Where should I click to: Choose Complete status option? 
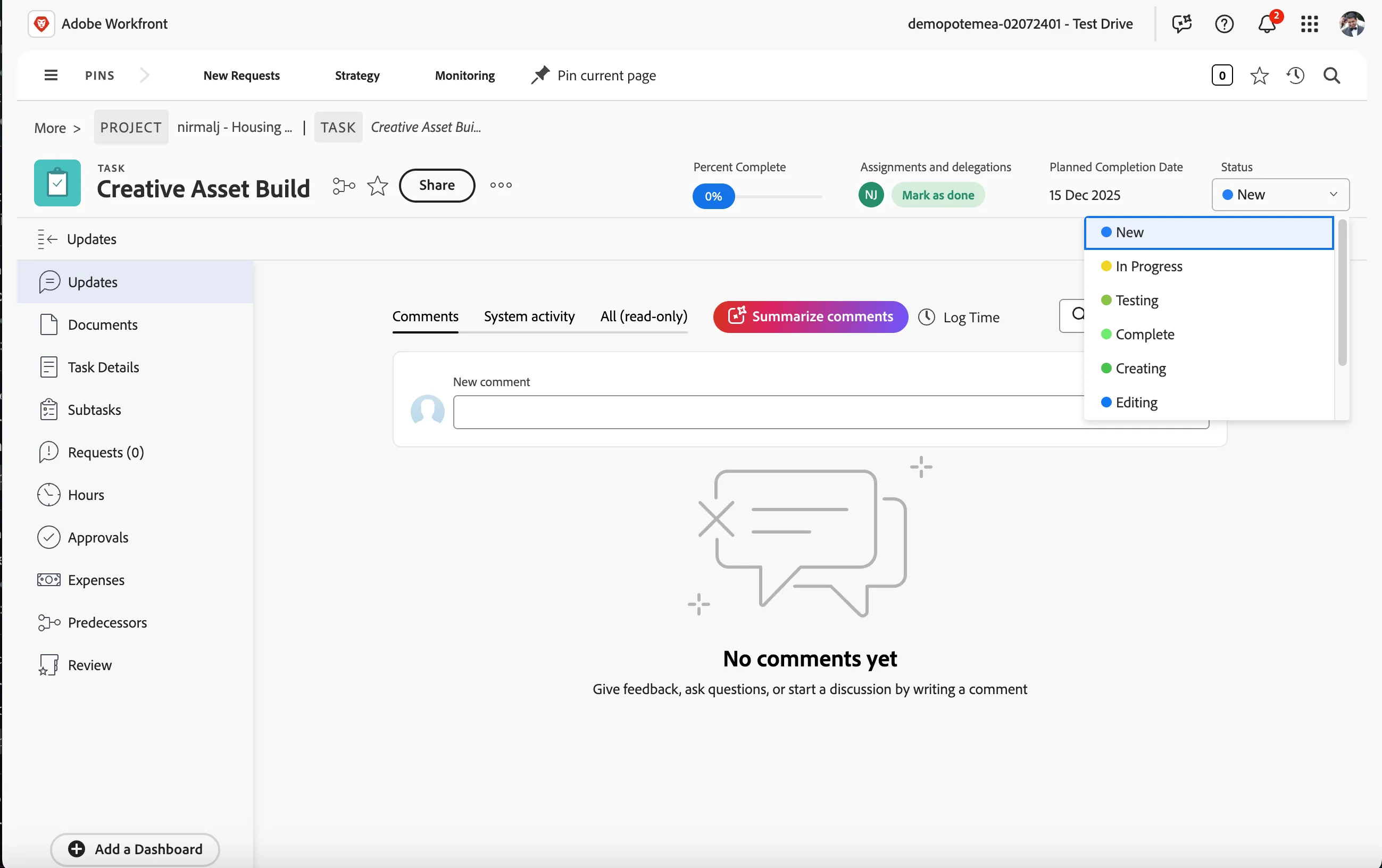point(1208,335)
